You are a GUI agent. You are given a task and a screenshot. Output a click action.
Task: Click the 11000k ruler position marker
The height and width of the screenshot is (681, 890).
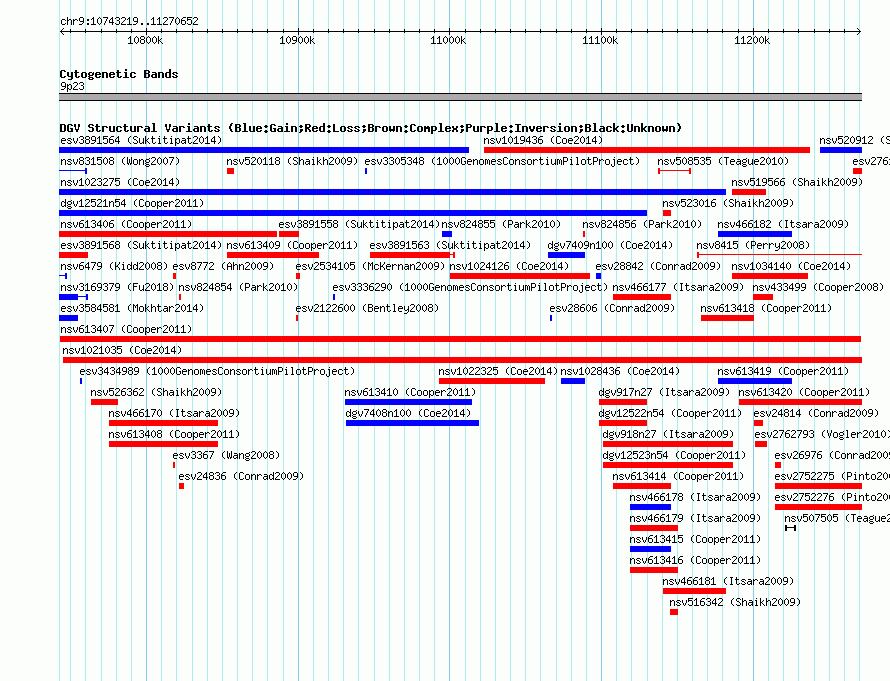[448, 40]
